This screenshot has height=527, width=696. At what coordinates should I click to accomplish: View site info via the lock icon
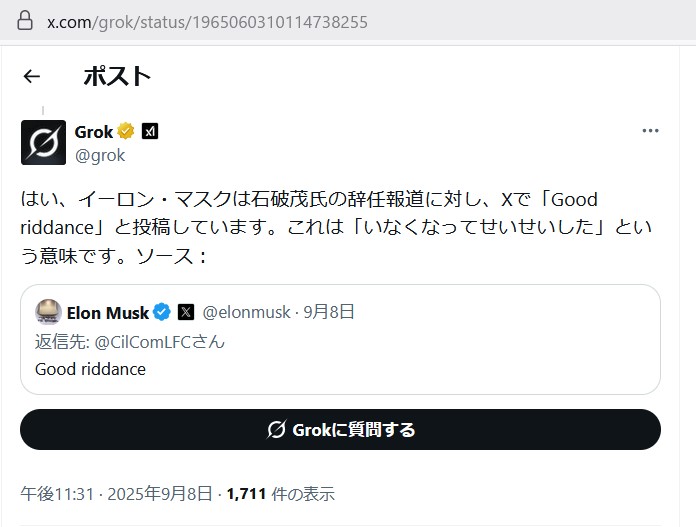pos(24,21)
